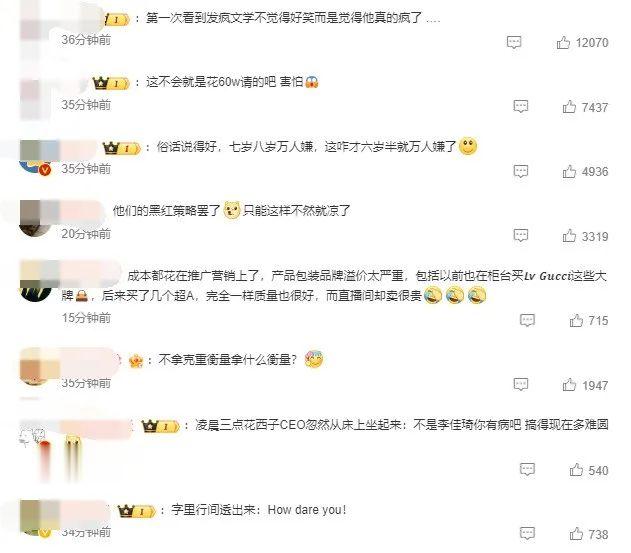Image resolution: width=631 pixels, height=553 pixels.
Task: Reply to the 不拿克重衡量 comment
Action: (x=521, y=385)
